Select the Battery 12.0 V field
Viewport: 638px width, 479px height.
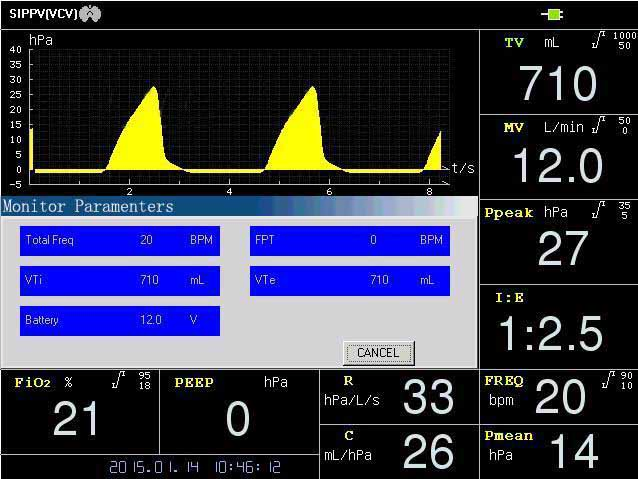pos(119,321)
